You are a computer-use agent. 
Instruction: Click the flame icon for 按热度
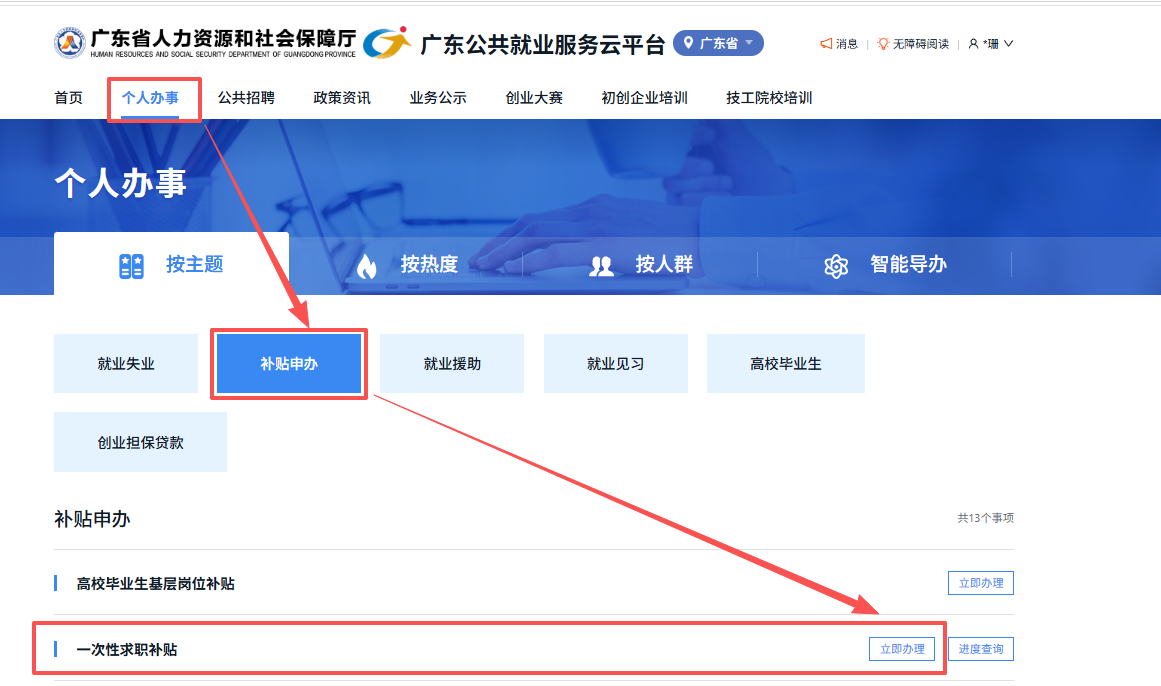pyautogui.click(x=367, y=266)
